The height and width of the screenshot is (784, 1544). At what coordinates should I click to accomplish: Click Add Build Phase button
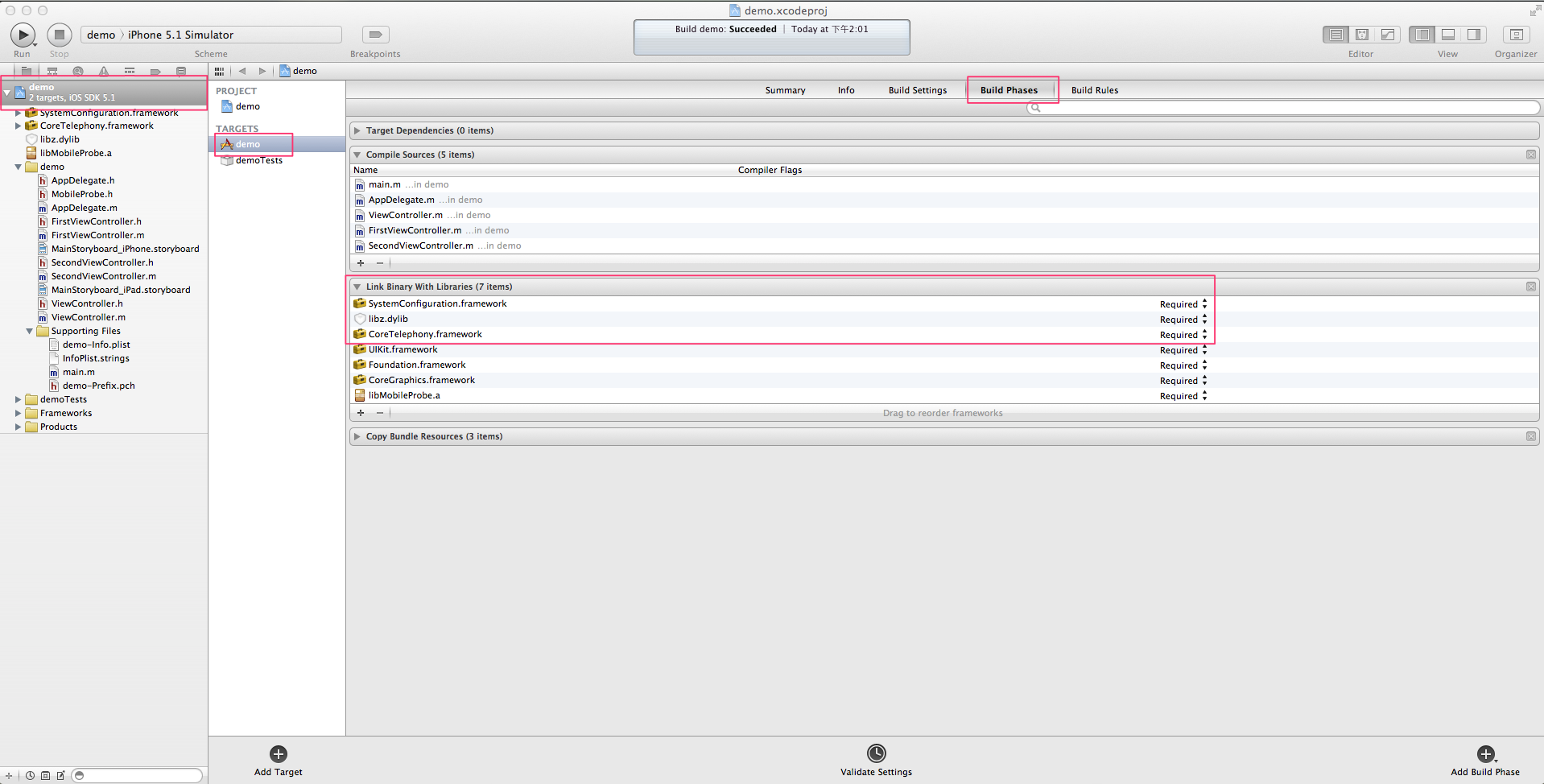1485,760
